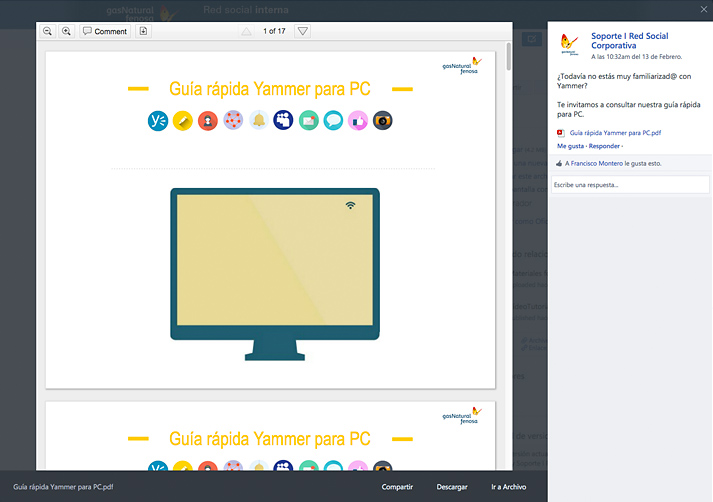Click Descargar in bottom bar
The height and width of the screenshot is (502, 713).
point(452,487)
